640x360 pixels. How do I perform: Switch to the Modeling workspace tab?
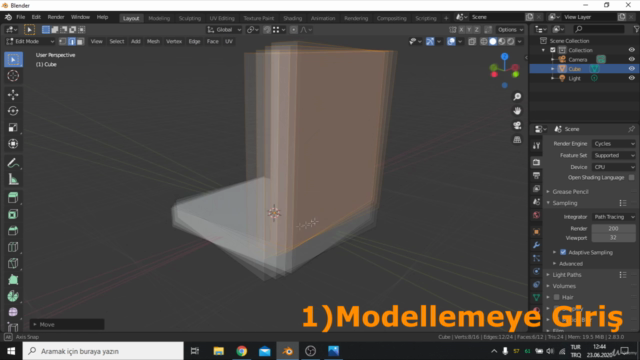click(159, 18)
